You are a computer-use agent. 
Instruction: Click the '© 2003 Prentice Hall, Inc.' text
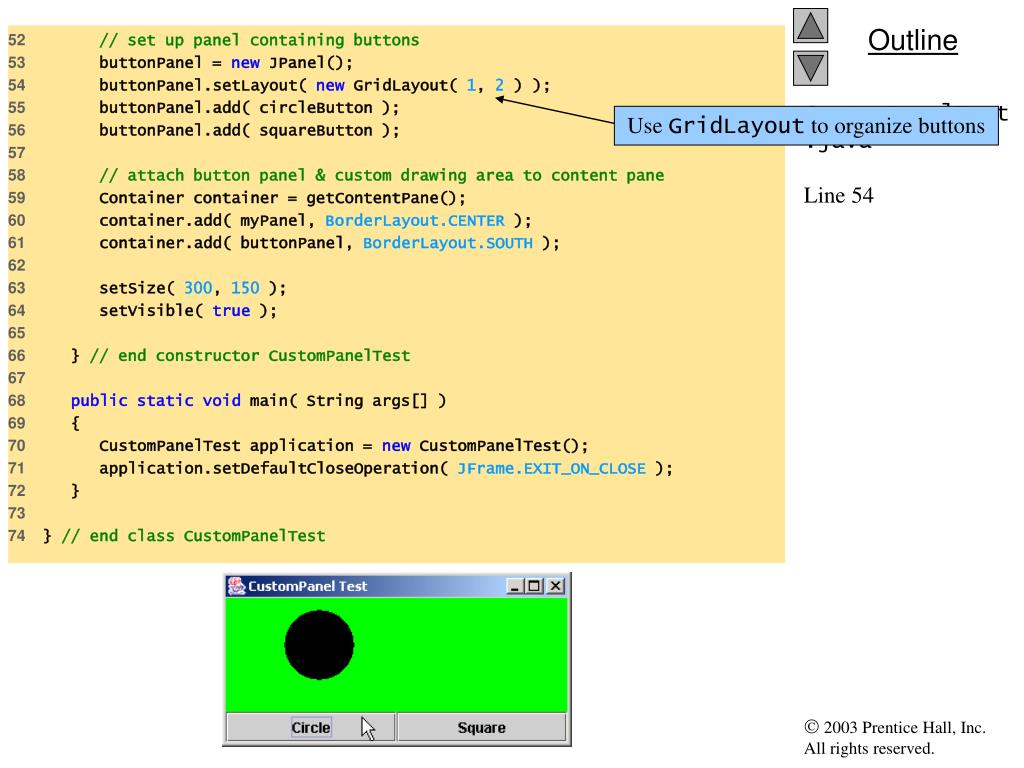tap(895, 728)
